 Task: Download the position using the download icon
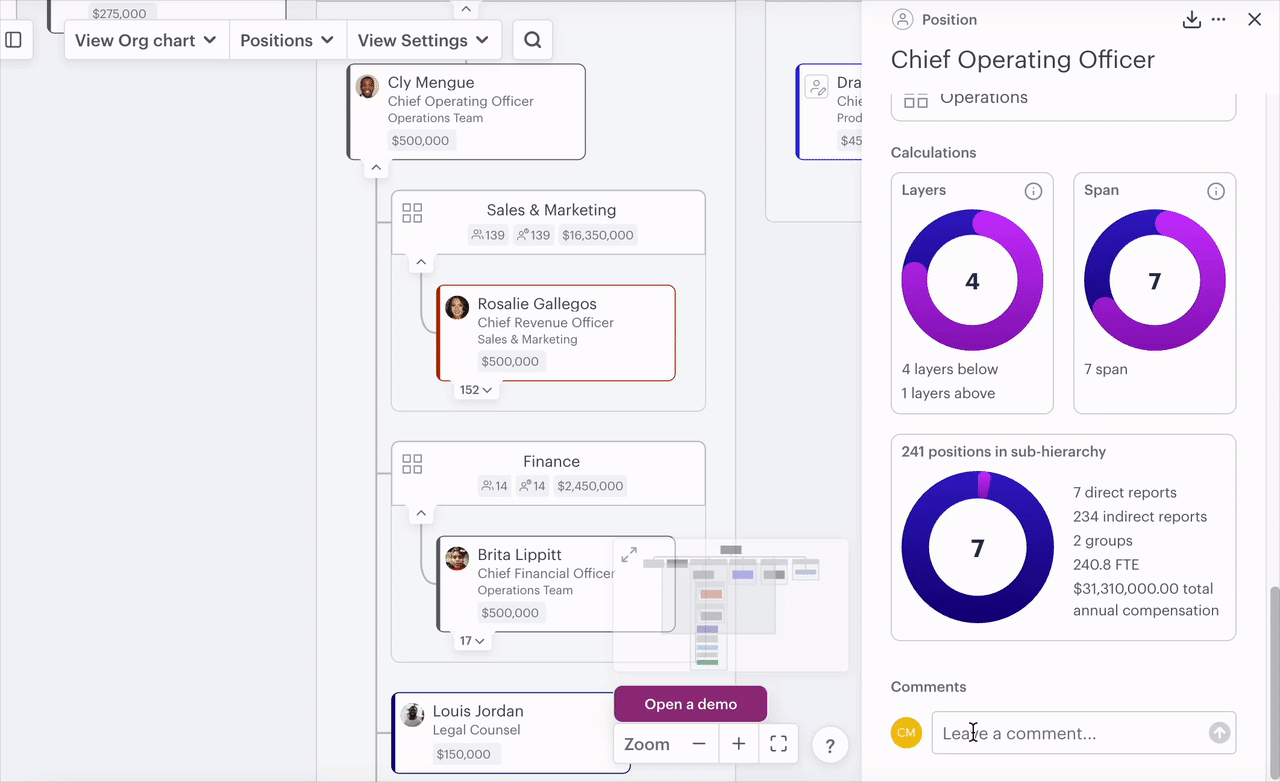(1191, 20)
